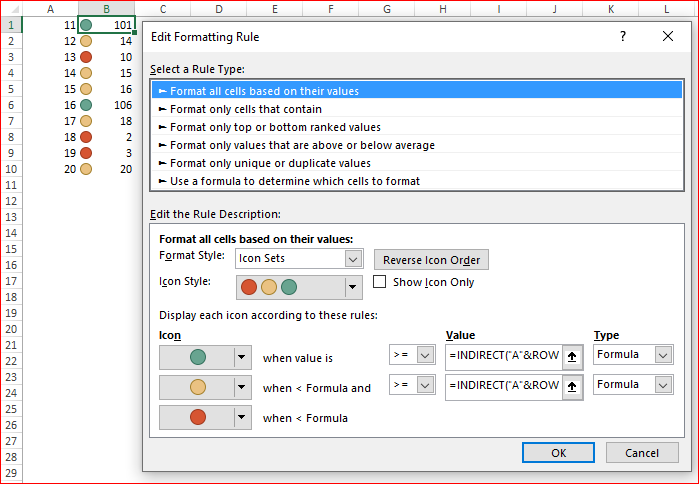Image resolution: width=699 pixels, height=484 pixels.
Task: Open the operator dropdown for green icon rule
Action: click(x=425, y=355)
